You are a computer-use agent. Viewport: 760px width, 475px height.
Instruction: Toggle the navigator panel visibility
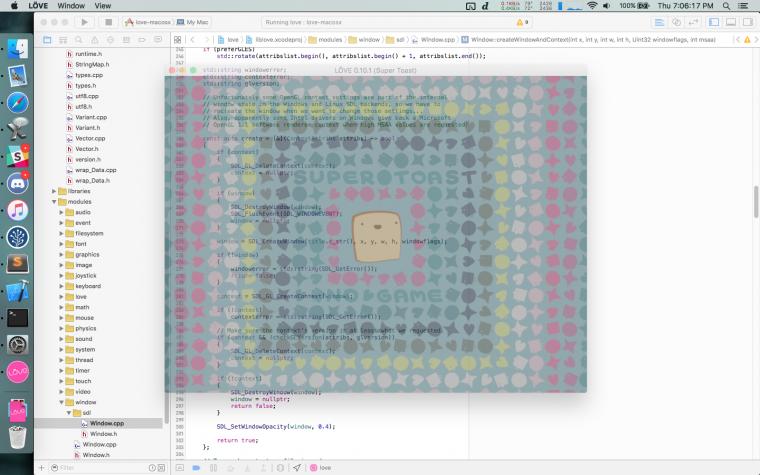pyautogui.click(x=714, y=22)
